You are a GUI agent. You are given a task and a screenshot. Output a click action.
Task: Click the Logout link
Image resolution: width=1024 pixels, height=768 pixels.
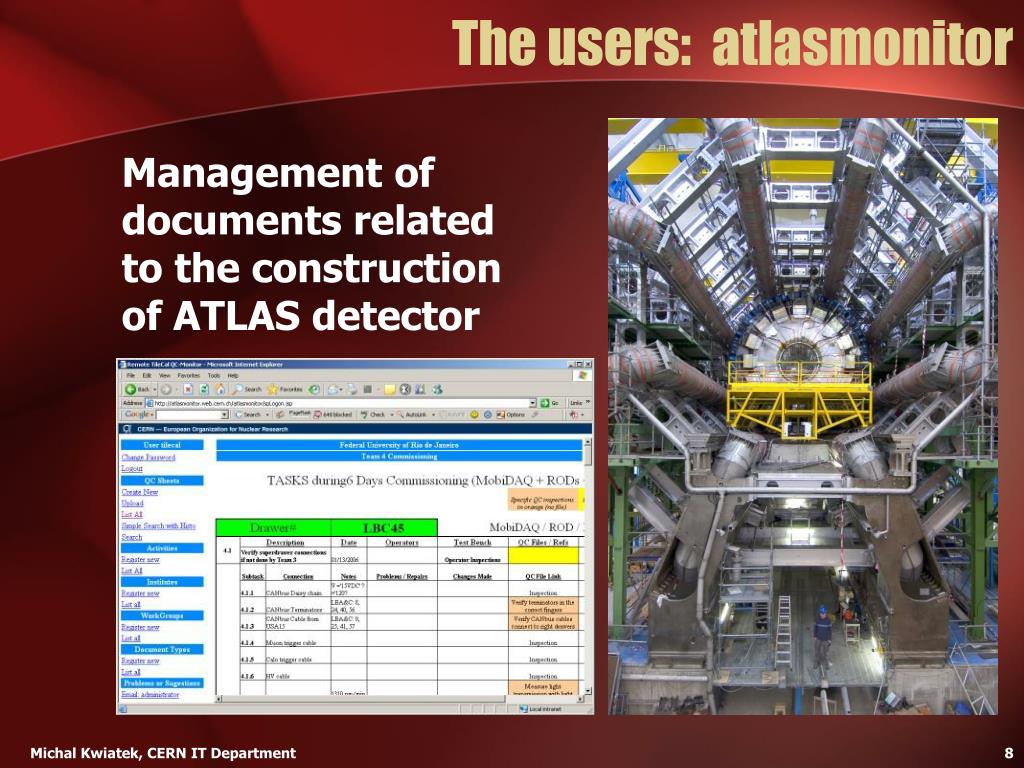(132, 468)
